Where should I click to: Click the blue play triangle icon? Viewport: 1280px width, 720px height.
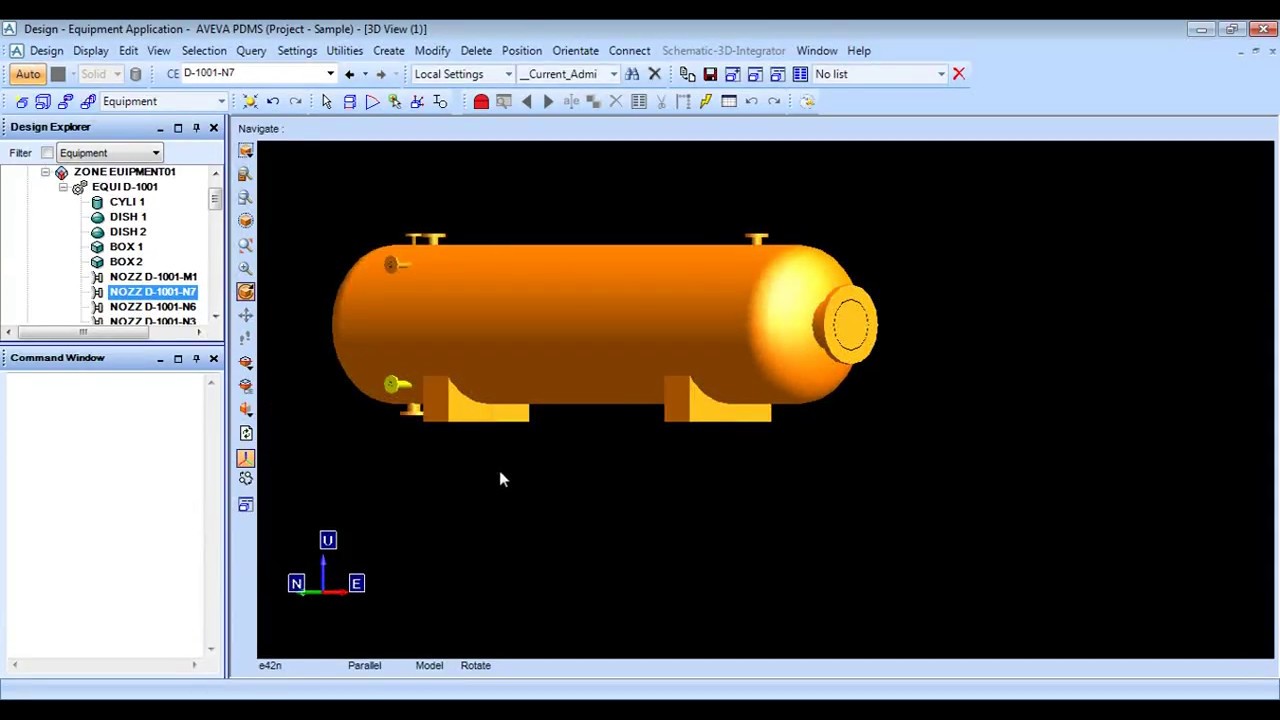click(371, 101)
